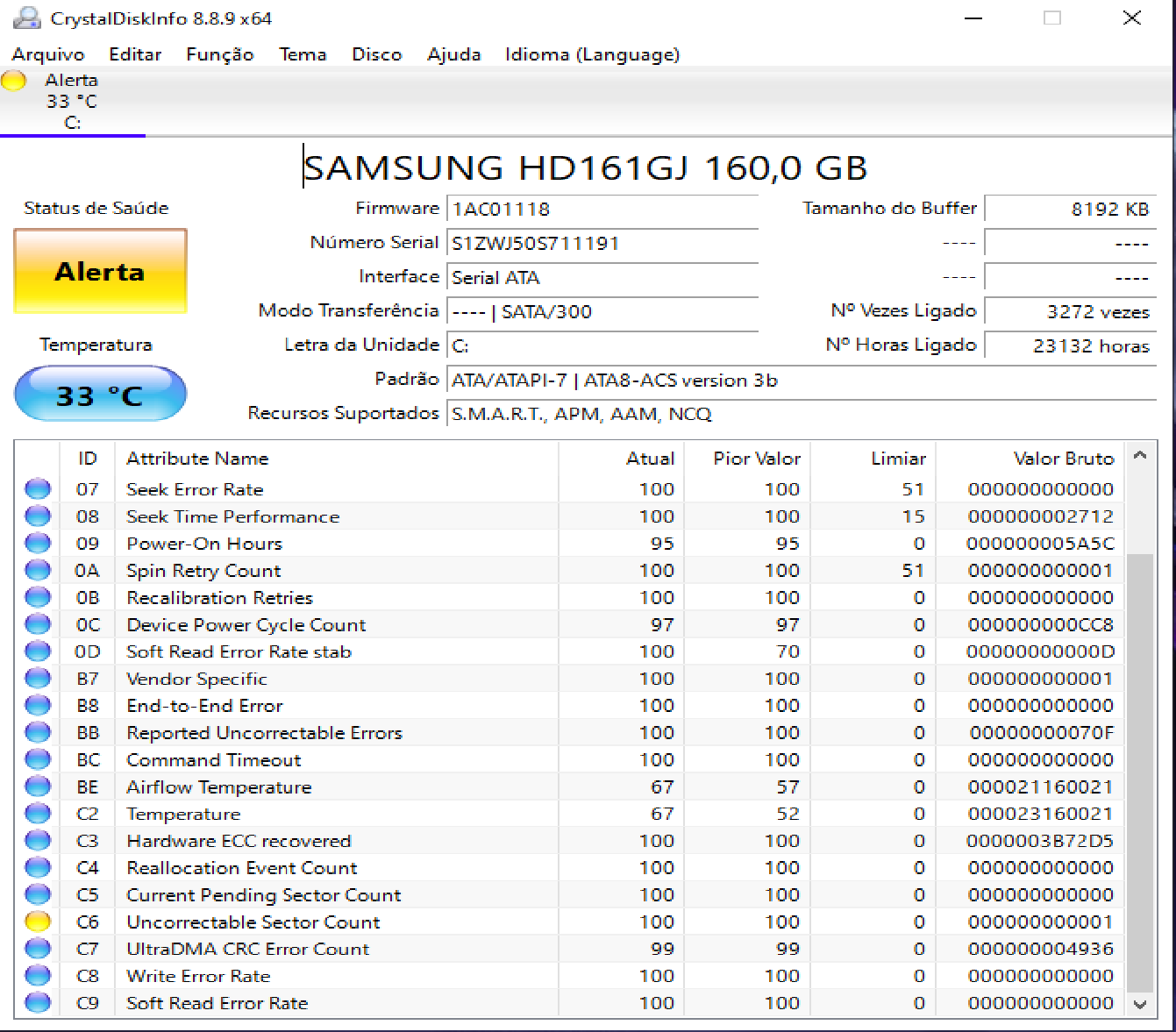Open the Disco menu

tap(377, 54)
